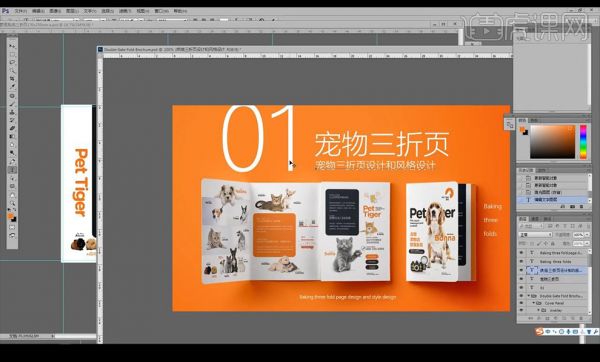Open the 文件 (File) menu
Image resolution: width=600 pixels, height=362 pixels.
(20, 11)
